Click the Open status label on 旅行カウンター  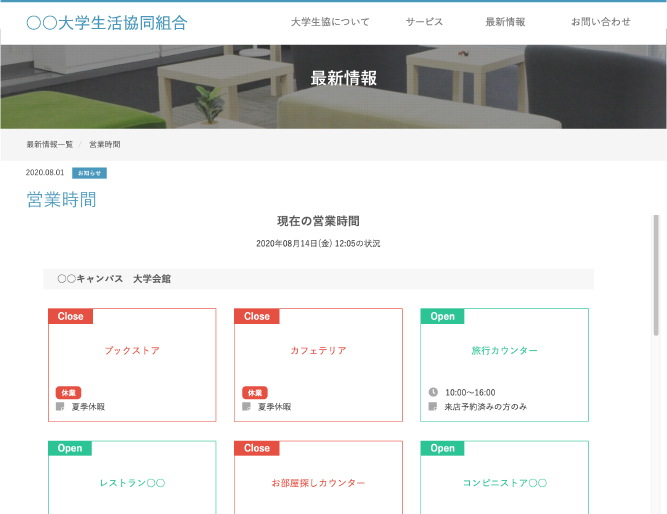click(x=442, y=316)
